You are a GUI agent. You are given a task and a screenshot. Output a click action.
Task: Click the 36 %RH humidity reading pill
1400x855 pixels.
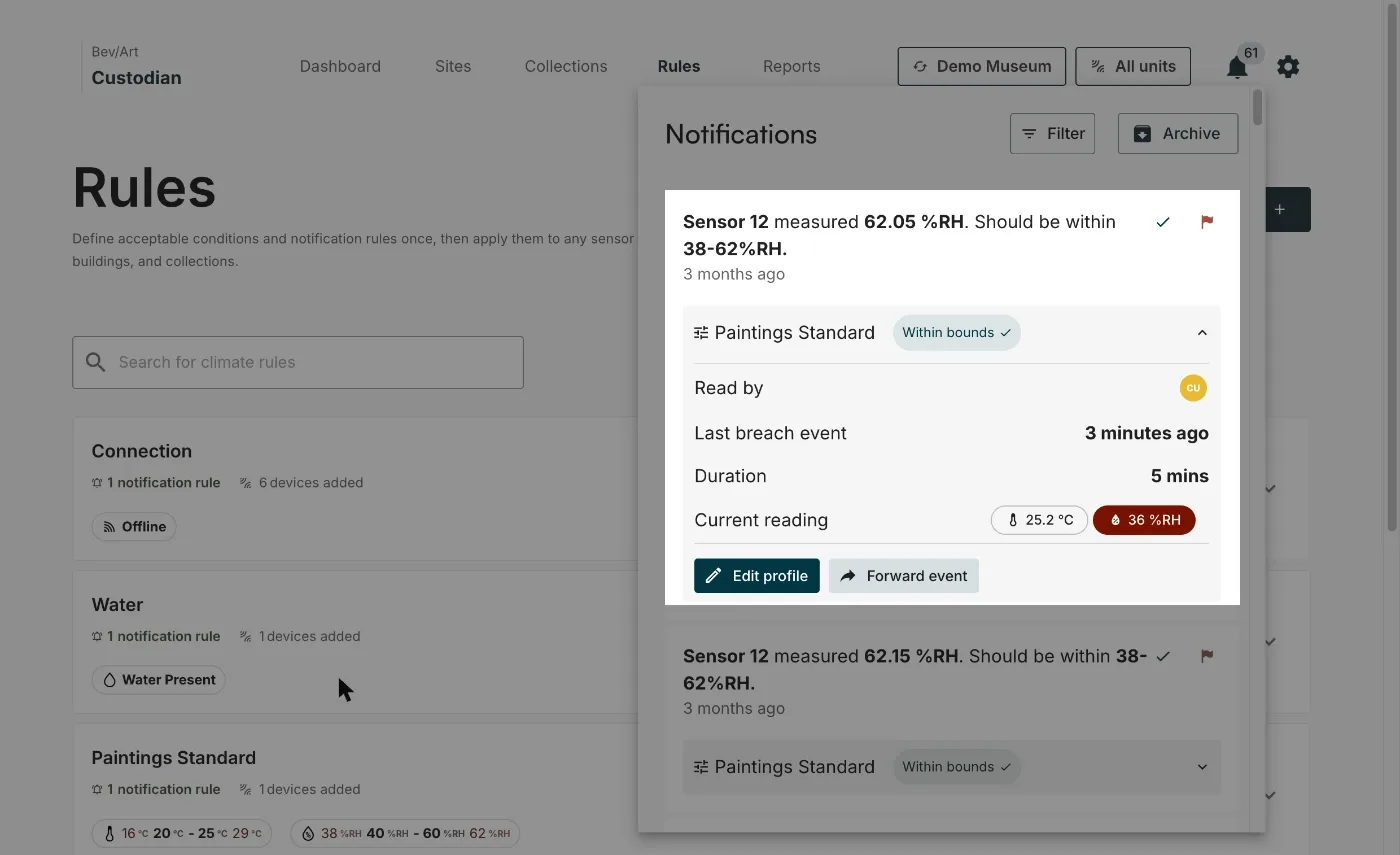click(x=1144, y=520)
